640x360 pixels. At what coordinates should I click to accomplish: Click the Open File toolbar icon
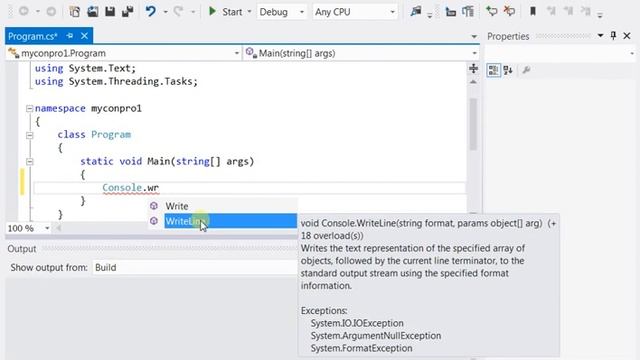tap(93, 11)
